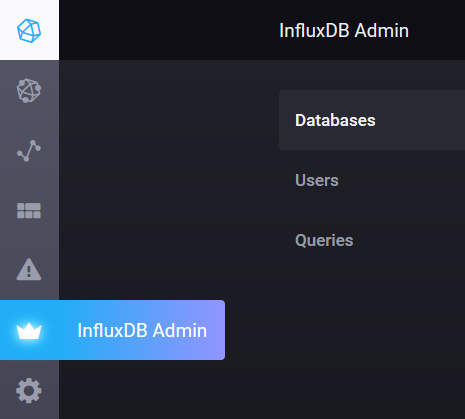Click the highlighted blue-purple sidebar menu item
Image resolution: width=465 pixels, height=419 pixels.
click(112, 330)
